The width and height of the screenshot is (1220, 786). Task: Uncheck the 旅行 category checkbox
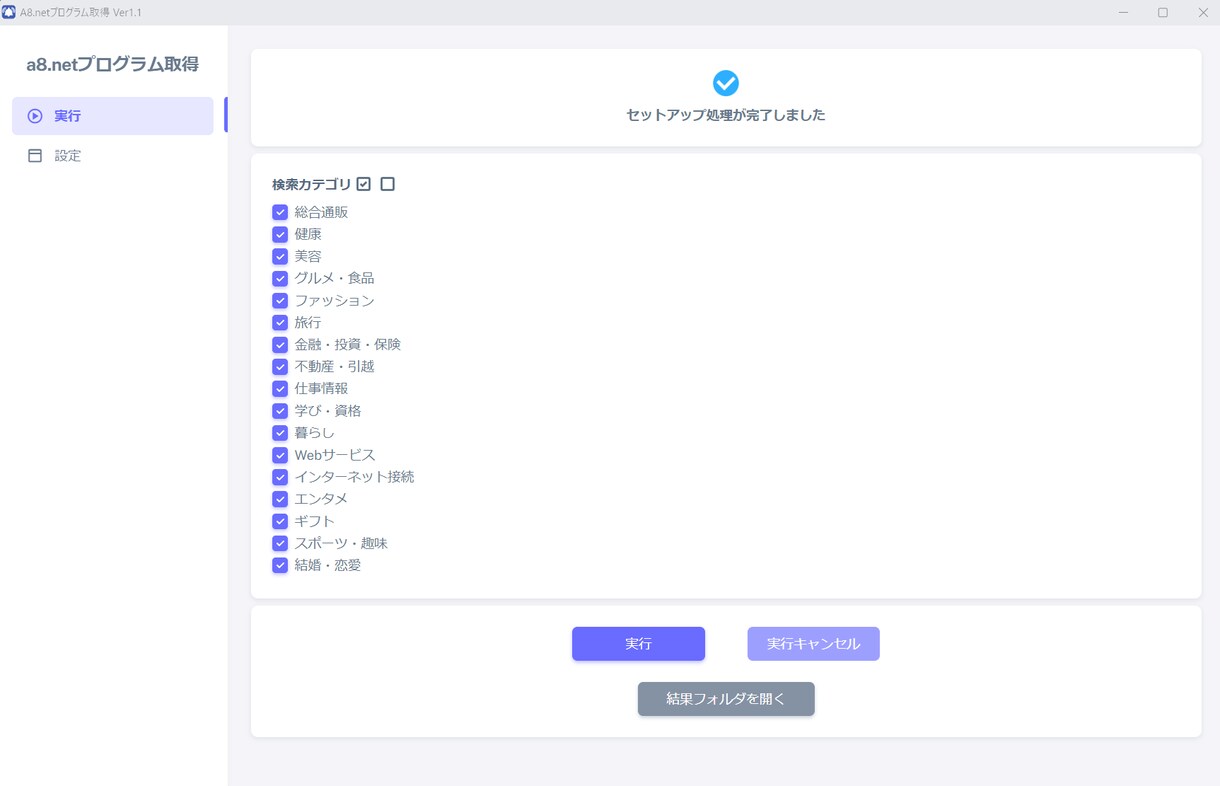pos(280,322)
